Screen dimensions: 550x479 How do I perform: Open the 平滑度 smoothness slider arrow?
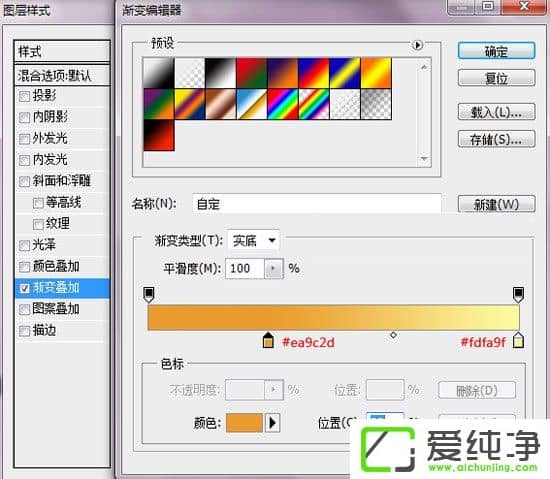(x=274, y=269)
